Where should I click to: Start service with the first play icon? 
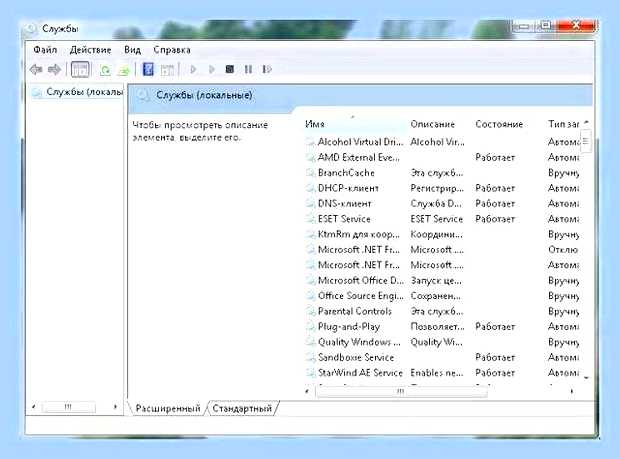click(x=193, y=70)
